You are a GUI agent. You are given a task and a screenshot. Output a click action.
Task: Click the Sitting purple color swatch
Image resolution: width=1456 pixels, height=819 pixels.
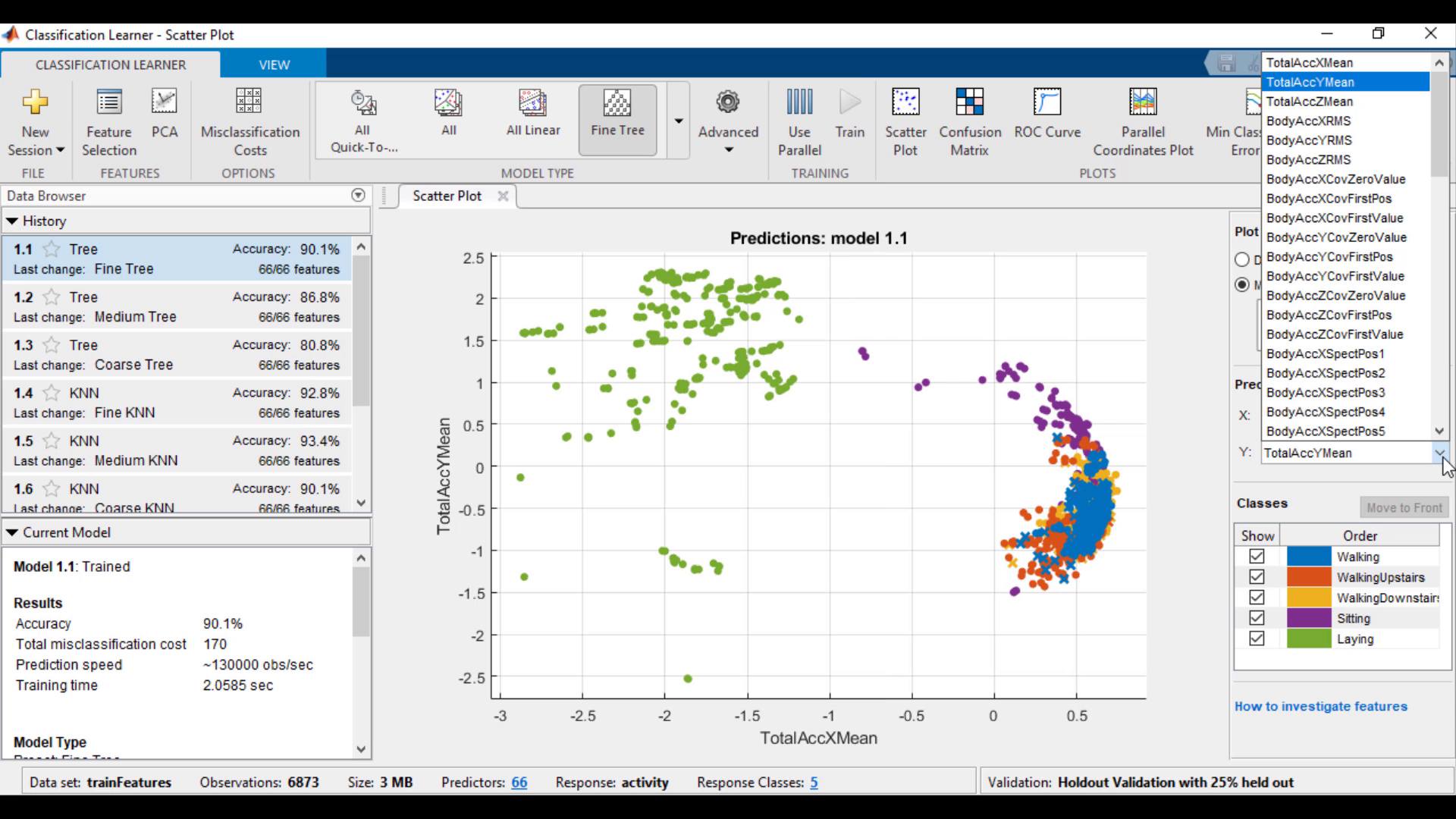pyautogui.click(x=1309, y=618)
